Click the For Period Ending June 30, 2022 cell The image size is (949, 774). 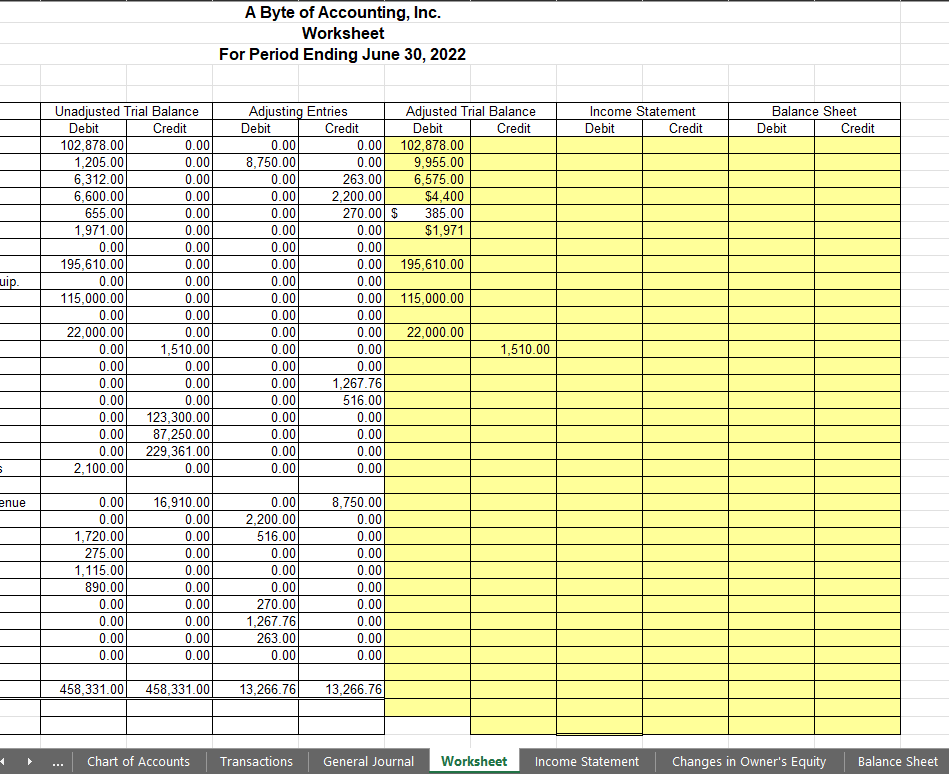coord(343,54)
